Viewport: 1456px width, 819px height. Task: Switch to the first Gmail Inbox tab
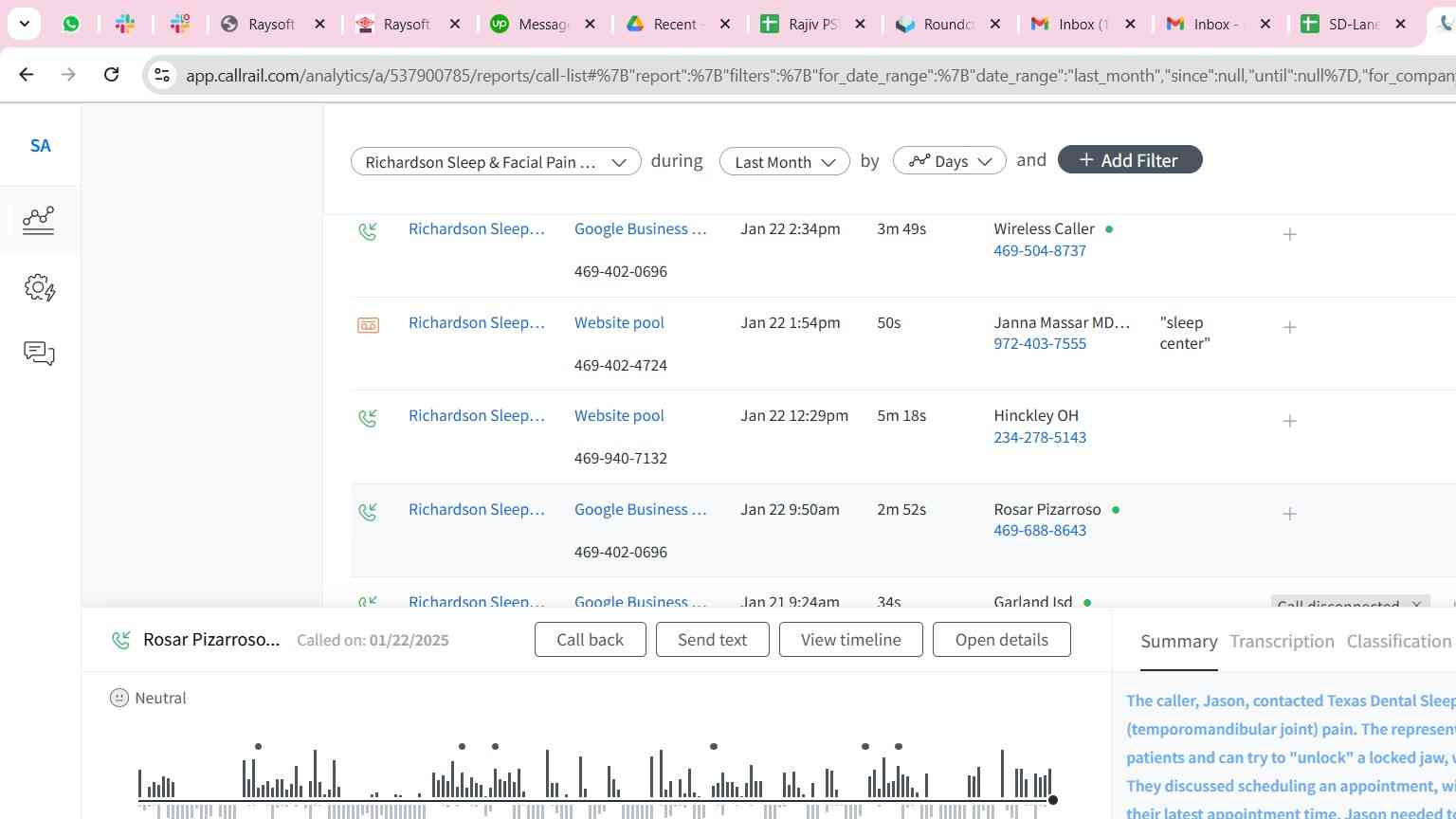pos(1083,24)
